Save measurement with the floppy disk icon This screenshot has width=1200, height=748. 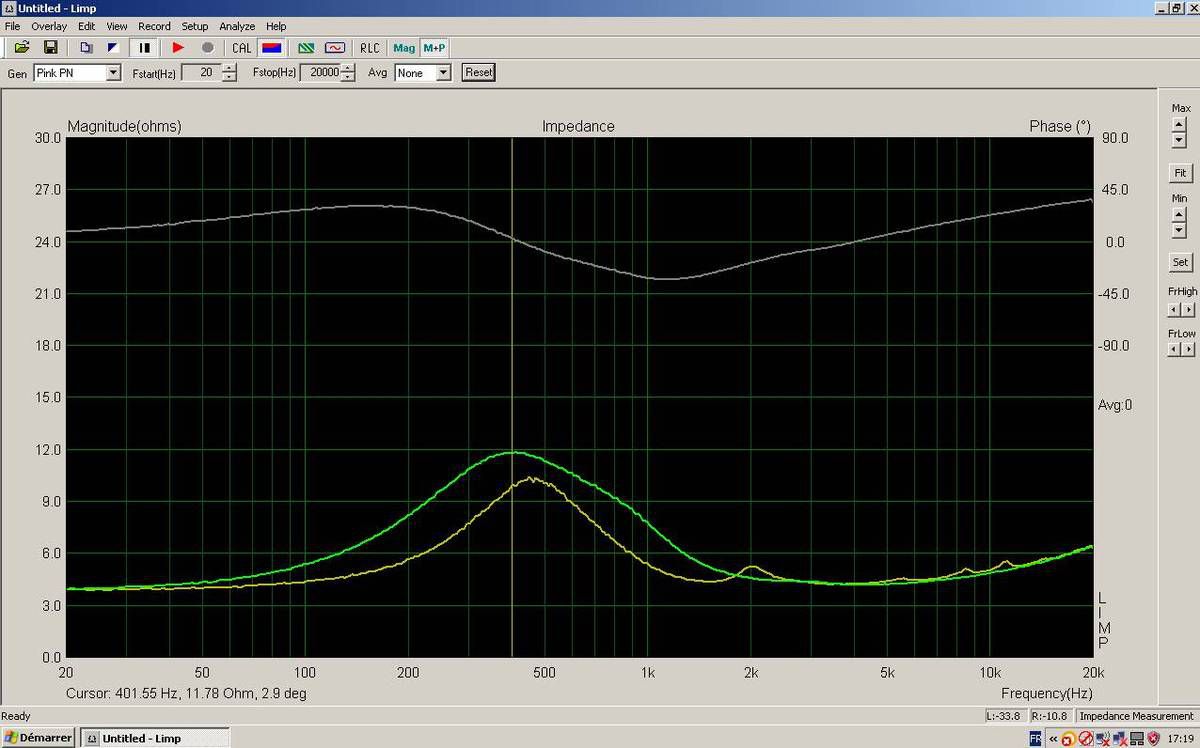tap(50, 47)
